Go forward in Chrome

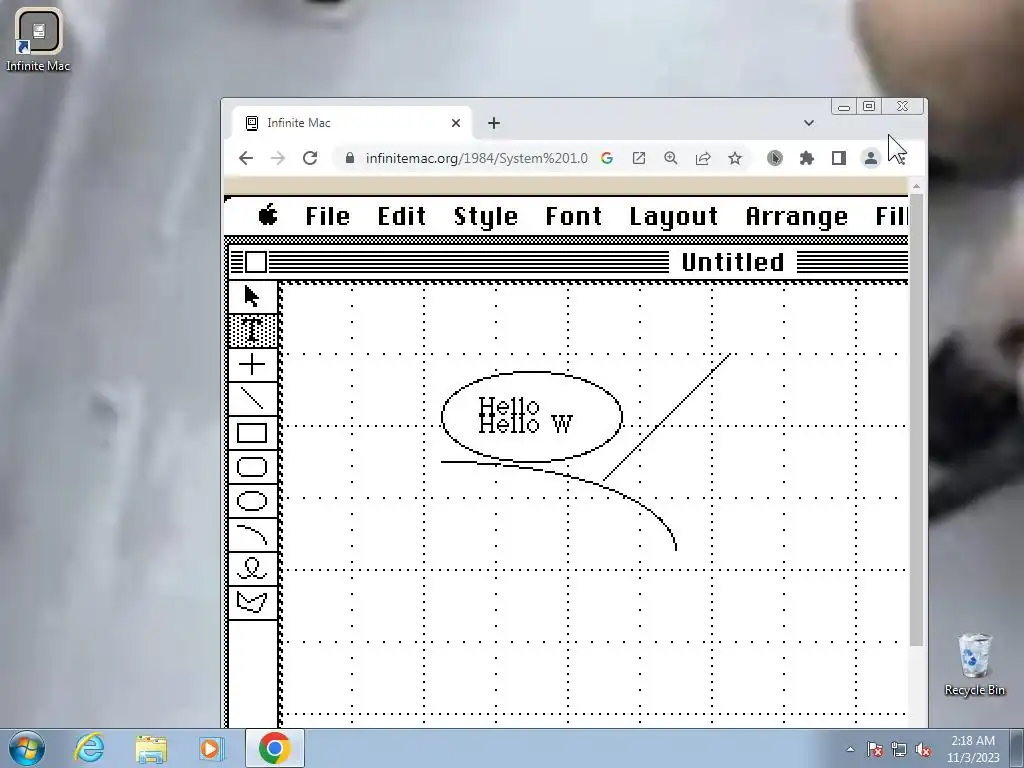point(278,158)
